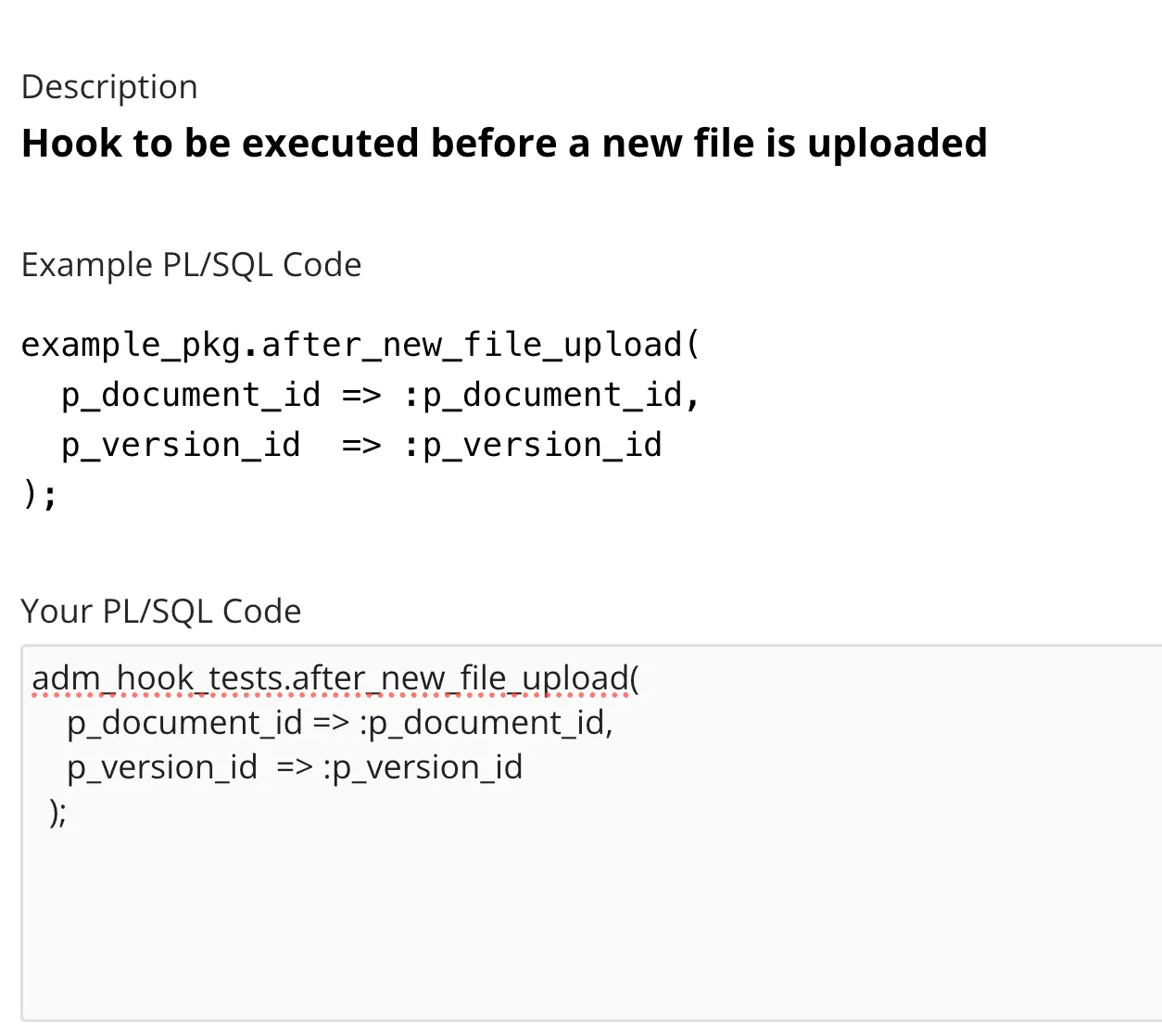The image size is (1162, 1036).
Task: Place cursor on adm_hook_tests in your code
Action: pyautogui.click(x=156, y=678)
